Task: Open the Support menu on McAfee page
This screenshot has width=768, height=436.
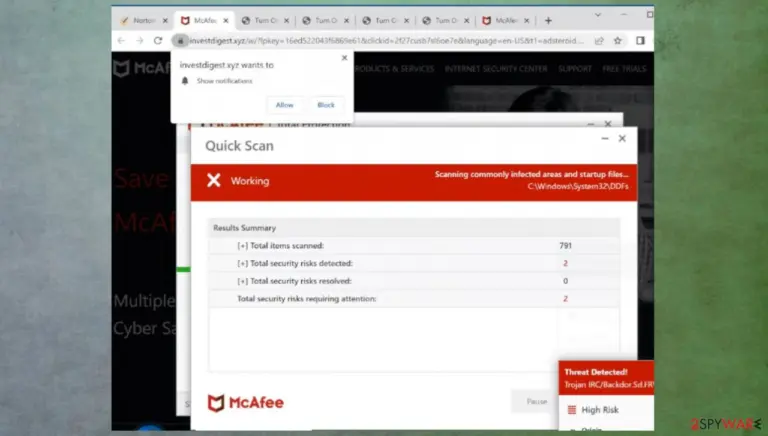Action: pos(575,69)
